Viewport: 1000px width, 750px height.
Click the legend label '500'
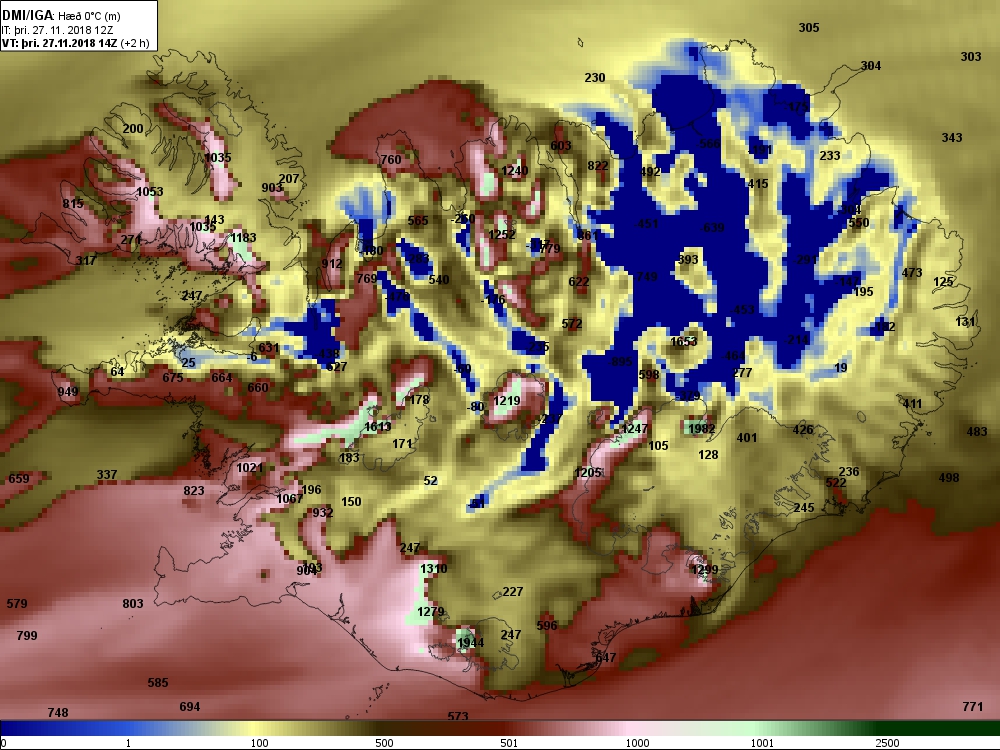coord(384,743)
